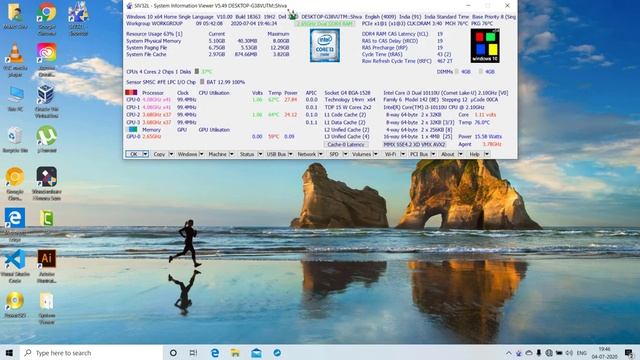Select the This PC desktop icon

(x=15, y=95)
